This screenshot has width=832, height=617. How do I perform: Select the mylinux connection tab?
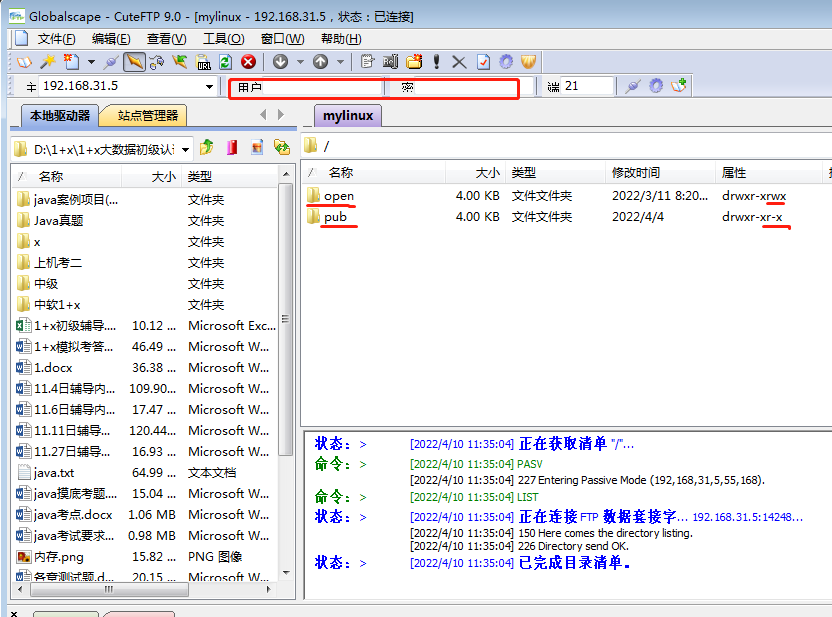tap(348, 116)
